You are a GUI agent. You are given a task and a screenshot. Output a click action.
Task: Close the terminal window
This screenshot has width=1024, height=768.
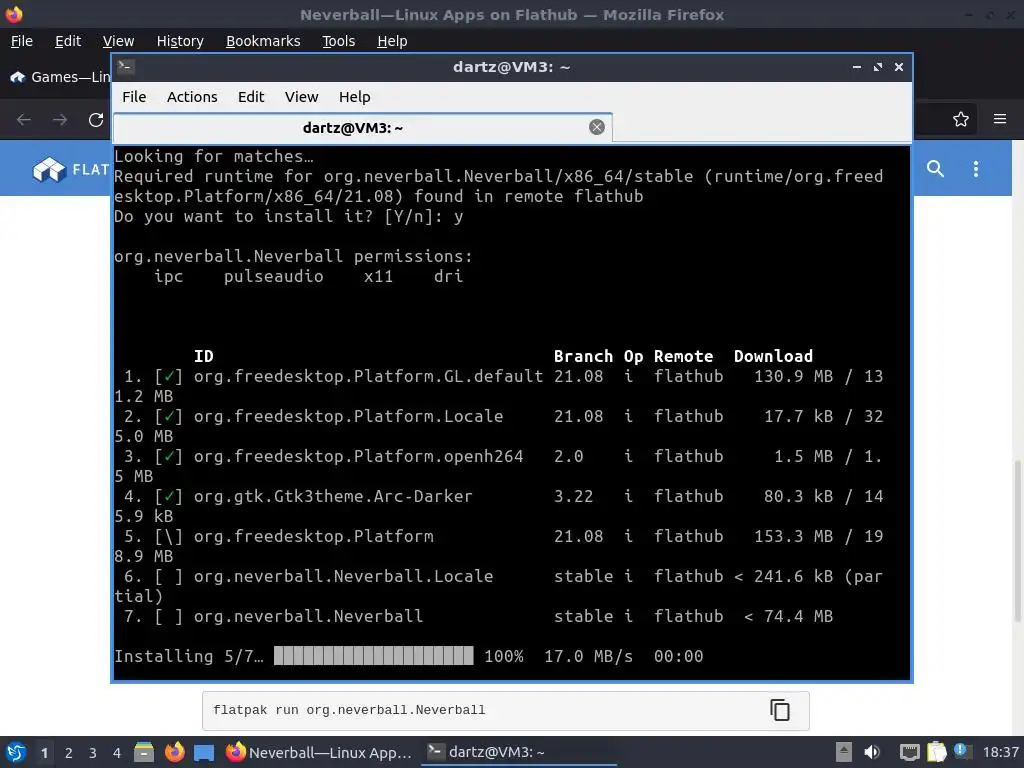[x=899, y=67]
